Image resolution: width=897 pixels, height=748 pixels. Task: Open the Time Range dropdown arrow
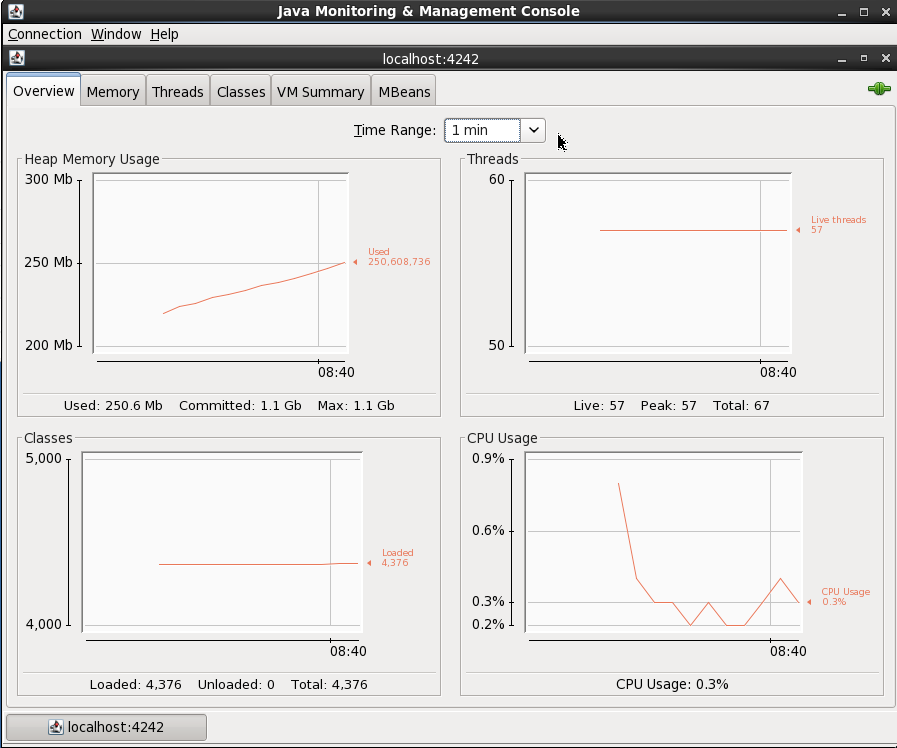[533, 130]
